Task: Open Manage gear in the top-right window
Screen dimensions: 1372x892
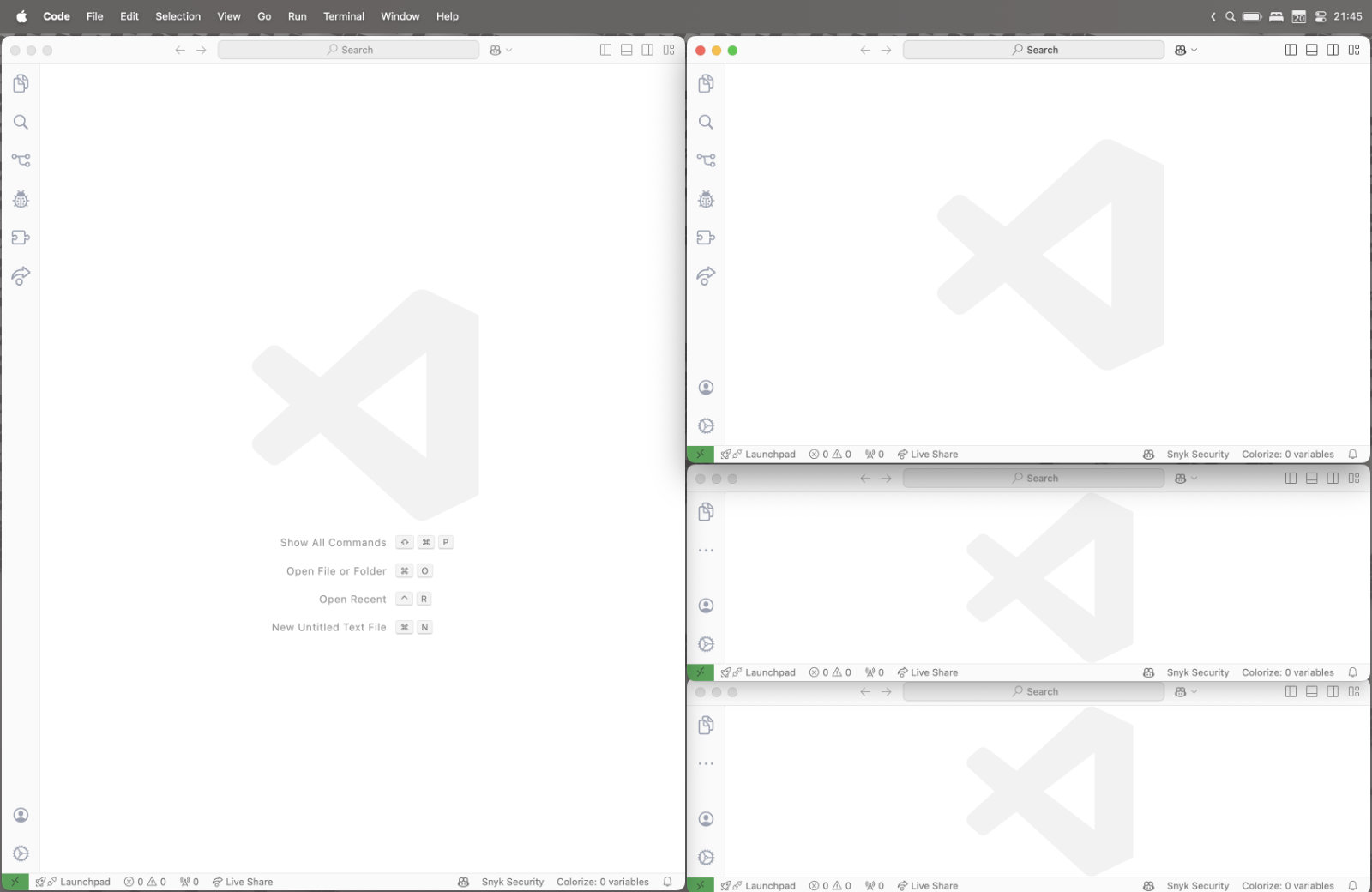Action: [706, 426]
